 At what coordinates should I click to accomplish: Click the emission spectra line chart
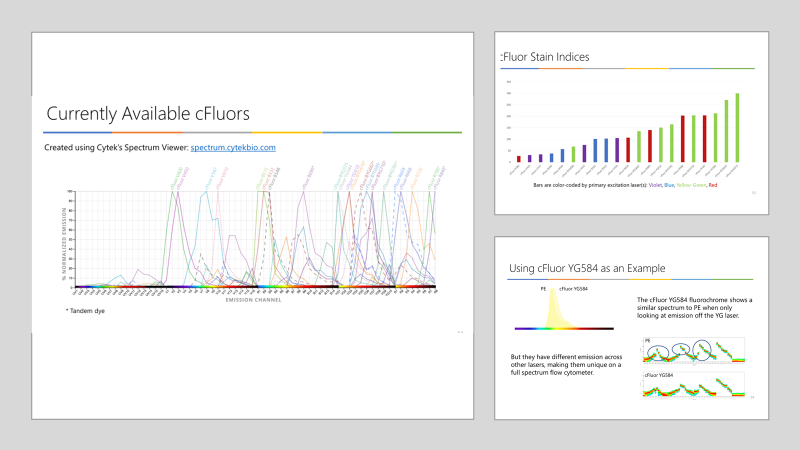click(255, 240)
